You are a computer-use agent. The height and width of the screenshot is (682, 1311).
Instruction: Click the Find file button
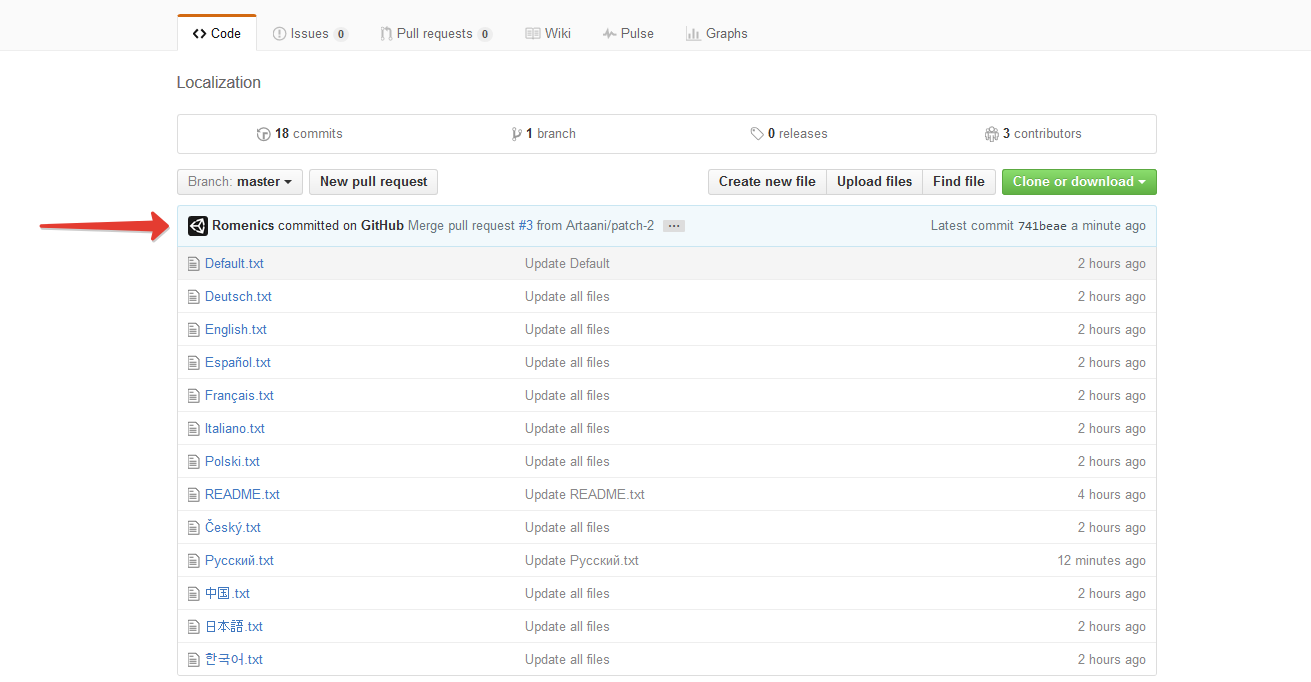(x=958, y=182)
